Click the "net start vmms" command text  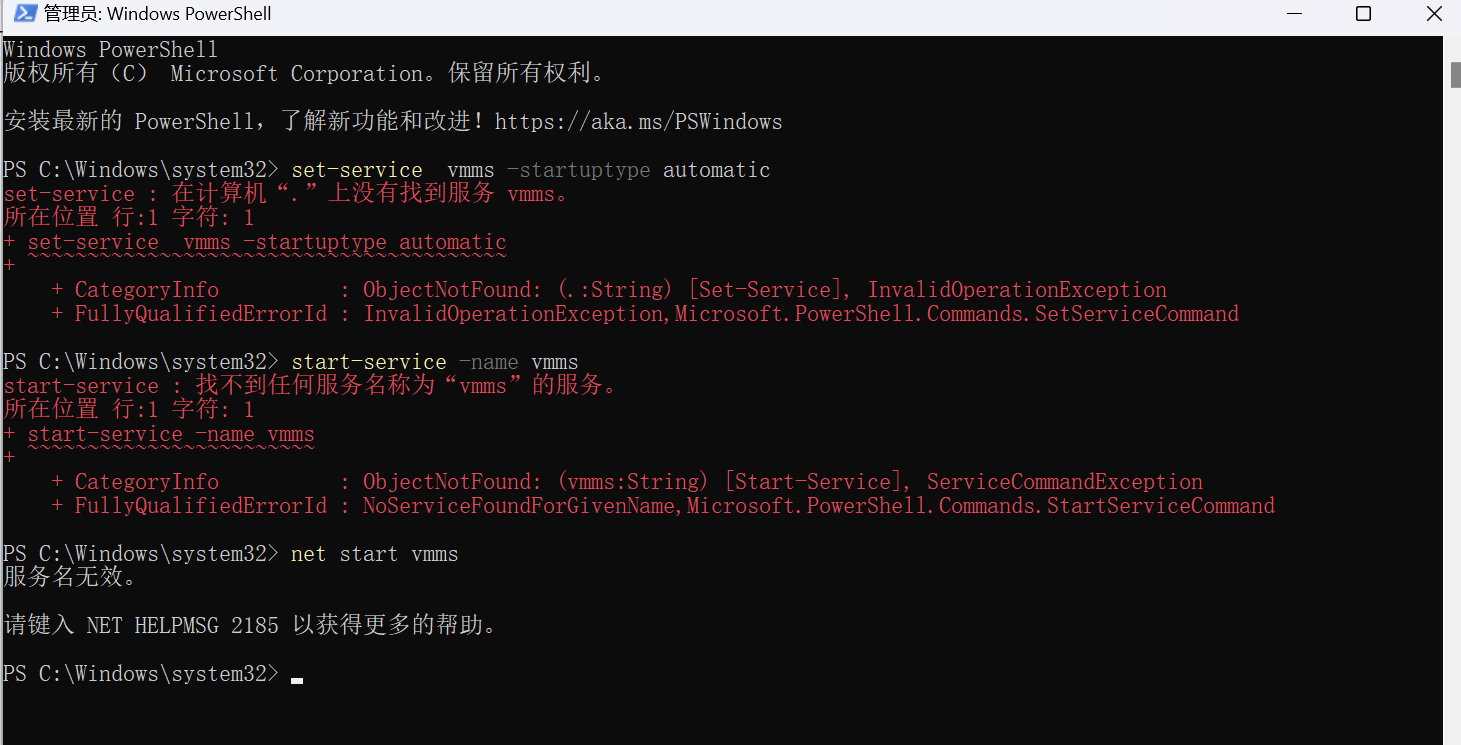(x=375, y=554)
